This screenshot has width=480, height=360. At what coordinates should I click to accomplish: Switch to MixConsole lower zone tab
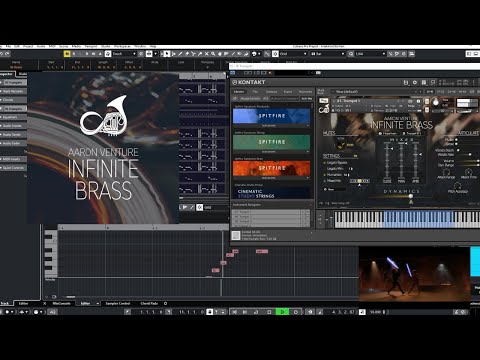click(62, 303)
